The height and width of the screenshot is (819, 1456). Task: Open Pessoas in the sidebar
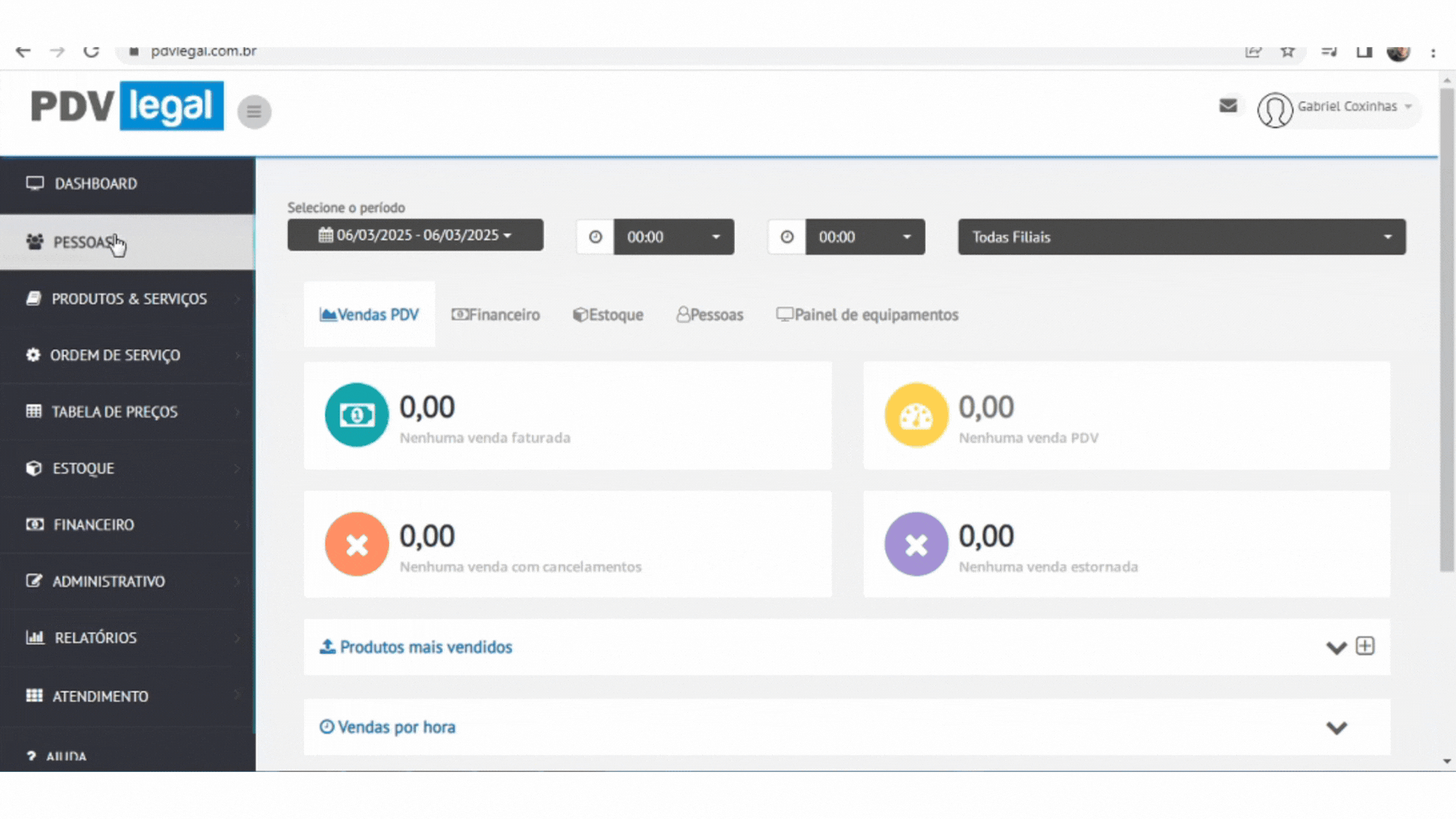(x=83, y=243)
